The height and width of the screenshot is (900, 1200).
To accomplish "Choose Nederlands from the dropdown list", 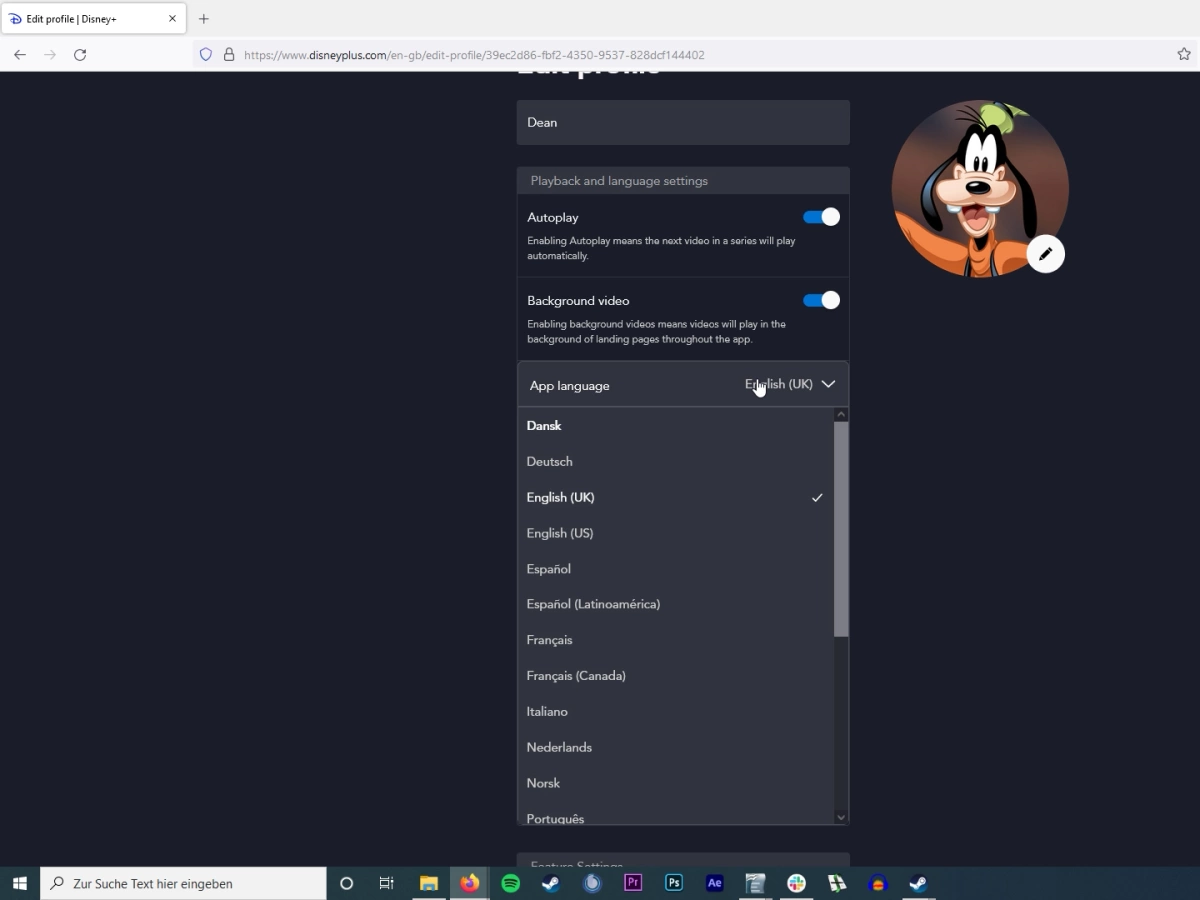I will coord(559,747).
